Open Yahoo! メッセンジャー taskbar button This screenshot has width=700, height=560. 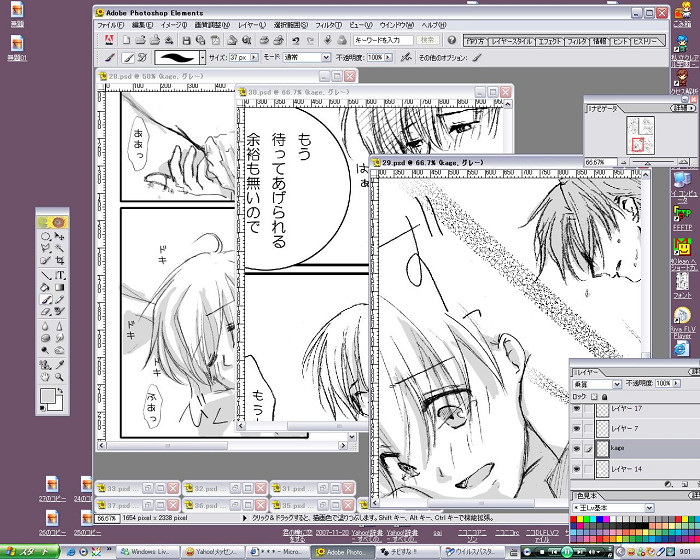[213, 552]
